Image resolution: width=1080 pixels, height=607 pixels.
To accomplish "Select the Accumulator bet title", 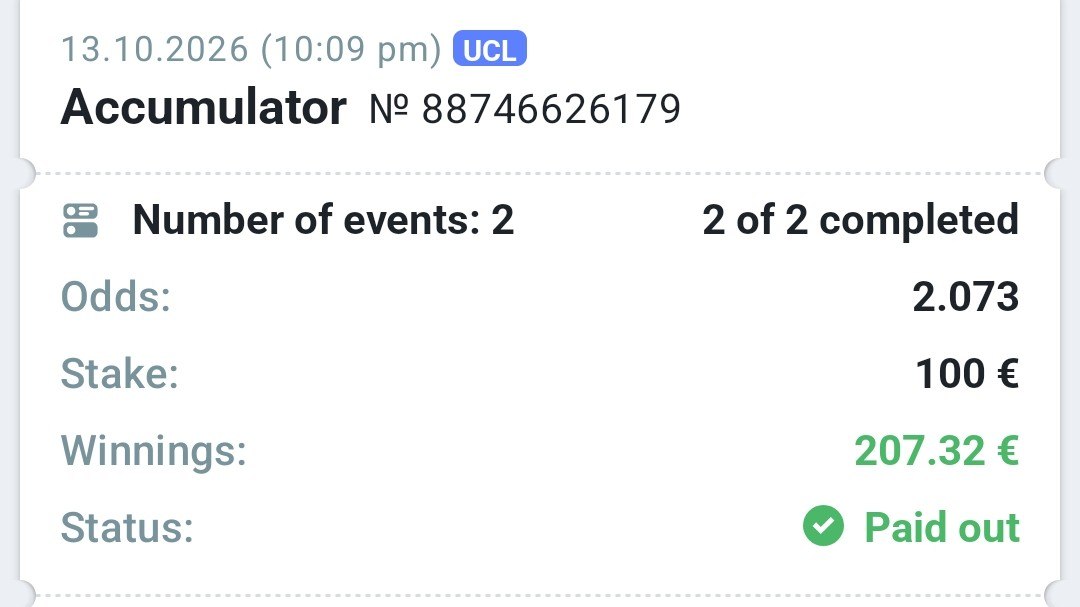I will click(204, 107).
